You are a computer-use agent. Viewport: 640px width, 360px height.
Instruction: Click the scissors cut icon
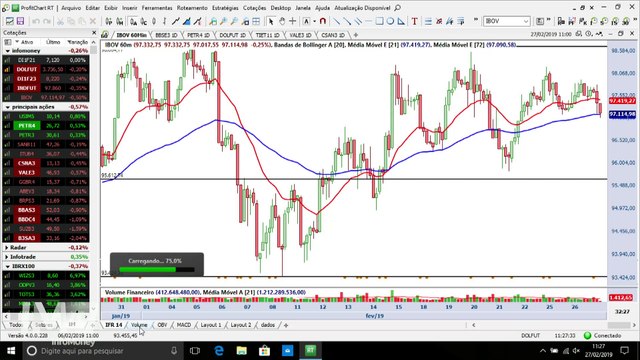pos(60,21)
